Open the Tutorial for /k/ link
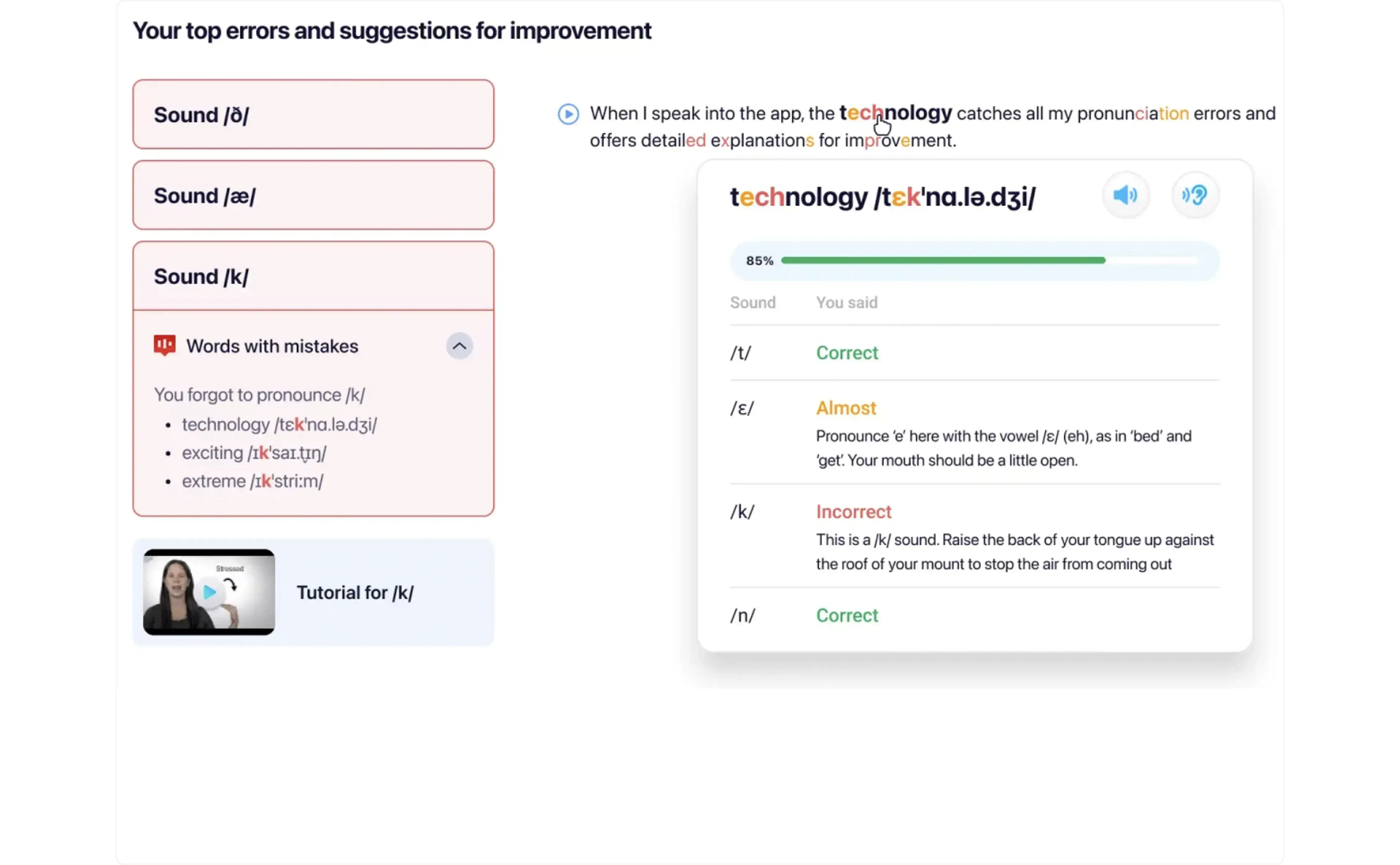 pos(355,593)
